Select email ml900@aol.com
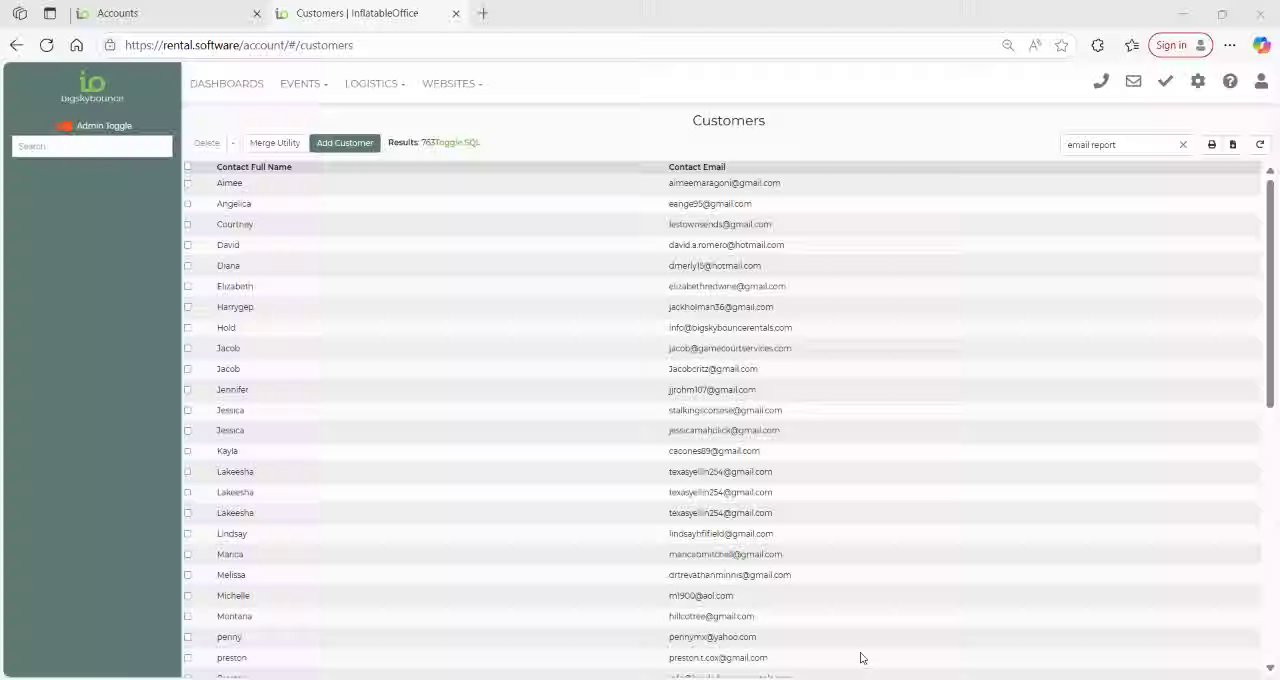1280x680 pixels. 701,596
